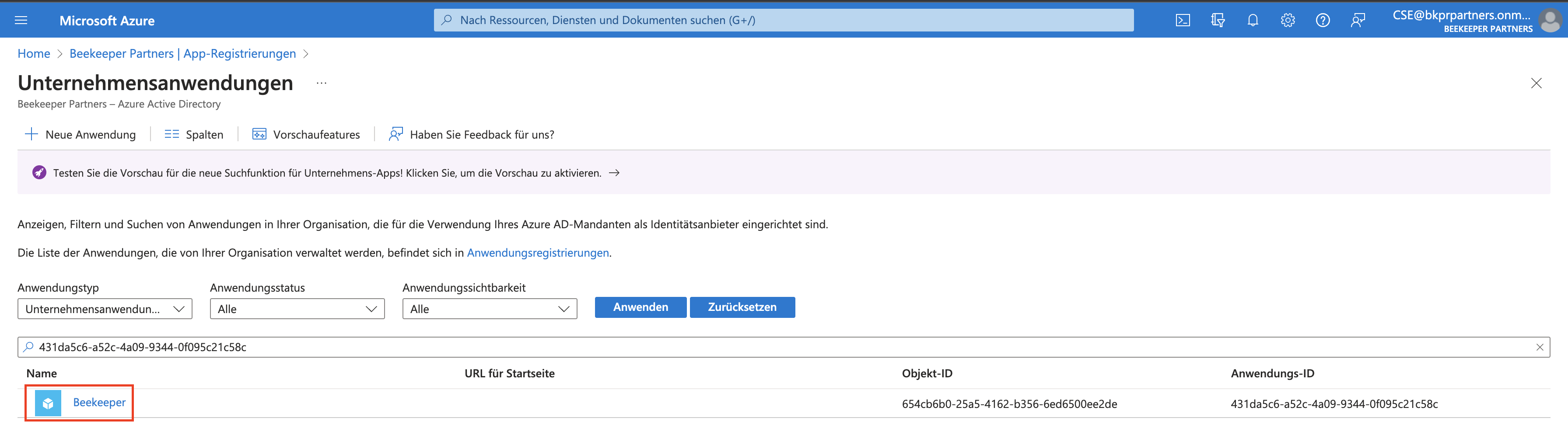Open the feedback icon in top bar
Image resolution: width=1568 pixels, height=425 pixels.
[1358, 20]
